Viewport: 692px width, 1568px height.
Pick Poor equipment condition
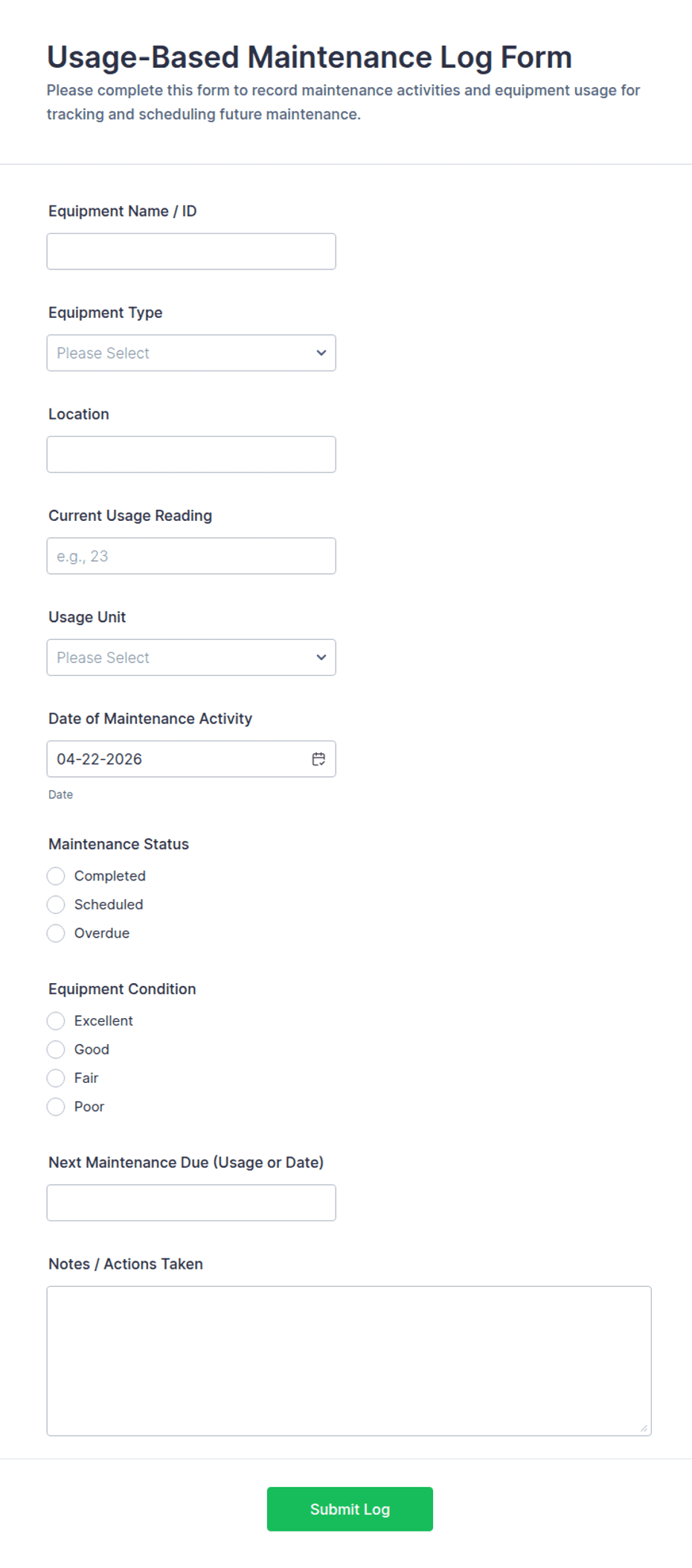click(56, 1107)
